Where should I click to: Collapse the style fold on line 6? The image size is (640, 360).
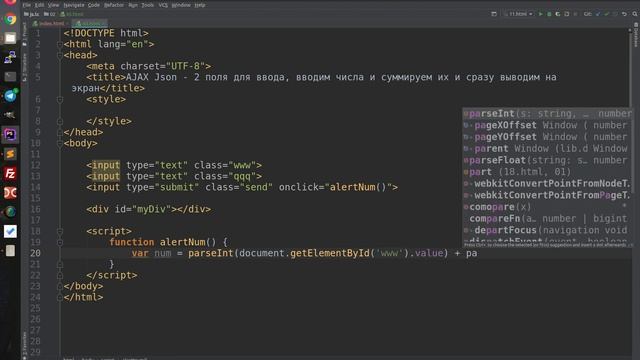coord(60,99)
